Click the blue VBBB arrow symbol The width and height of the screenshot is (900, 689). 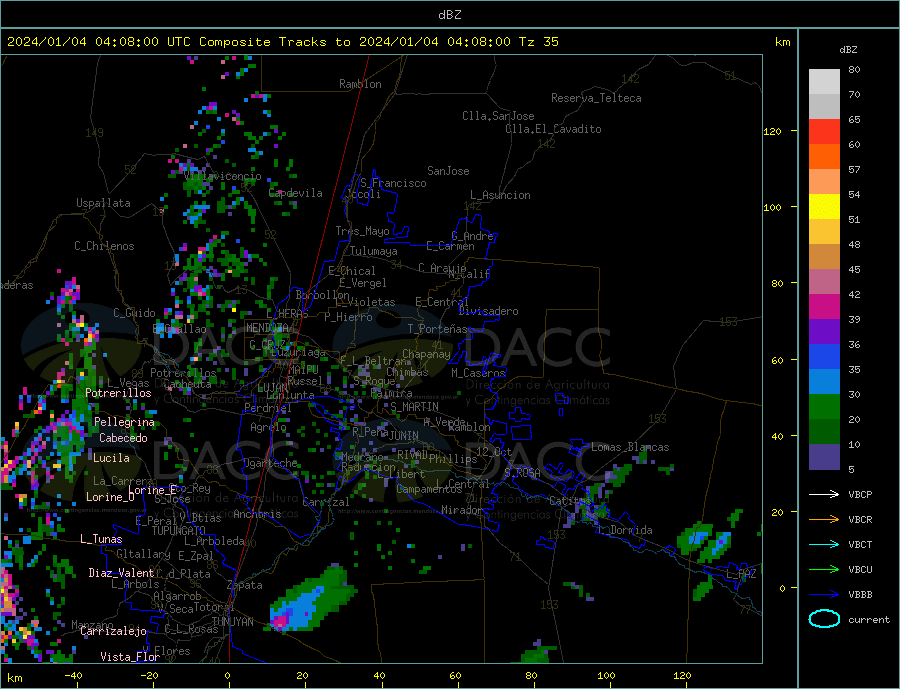[x=824, y=595]
